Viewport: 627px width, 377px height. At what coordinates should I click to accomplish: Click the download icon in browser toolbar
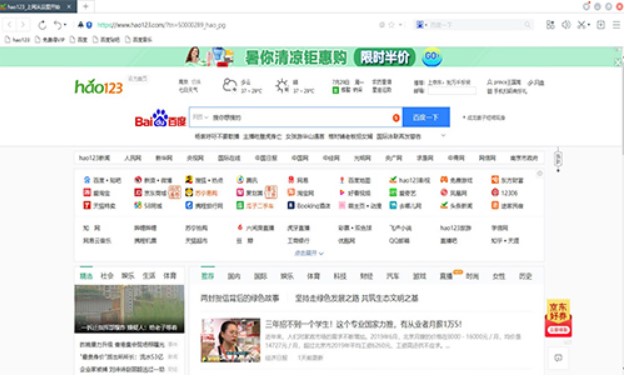(x=601, y=25)
